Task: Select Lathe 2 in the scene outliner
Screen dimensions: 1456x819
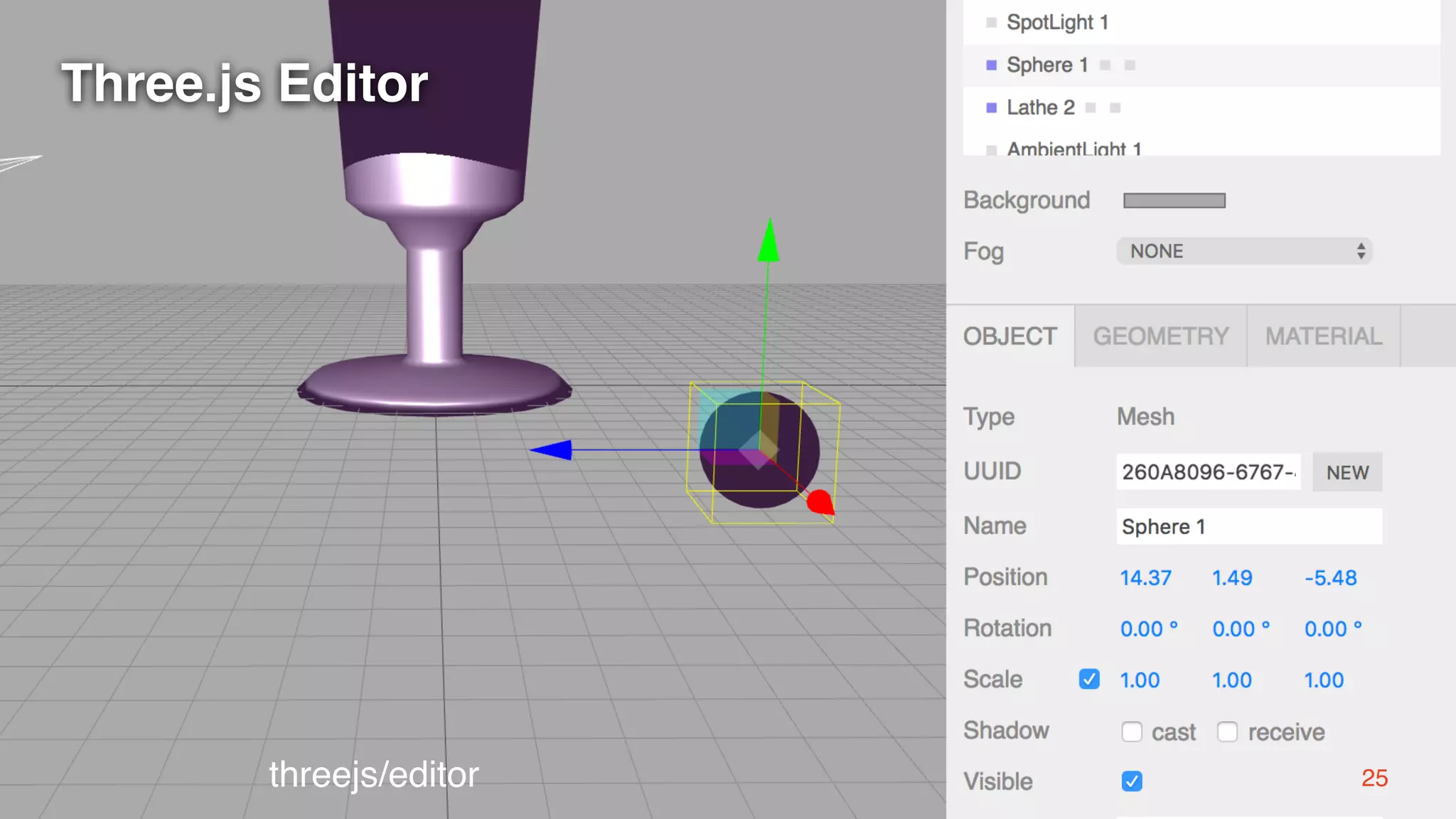Action: pyautogui.click(x=1040, y=108)
